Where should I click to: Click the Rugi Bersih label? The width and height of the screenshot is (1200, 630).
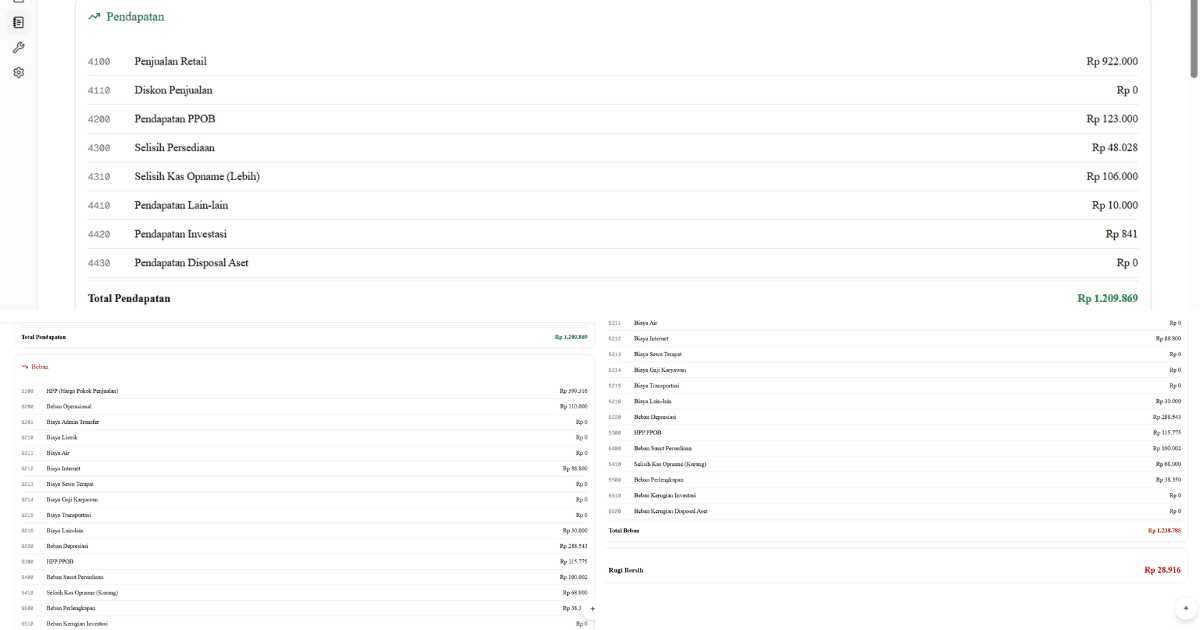[626, 570]
